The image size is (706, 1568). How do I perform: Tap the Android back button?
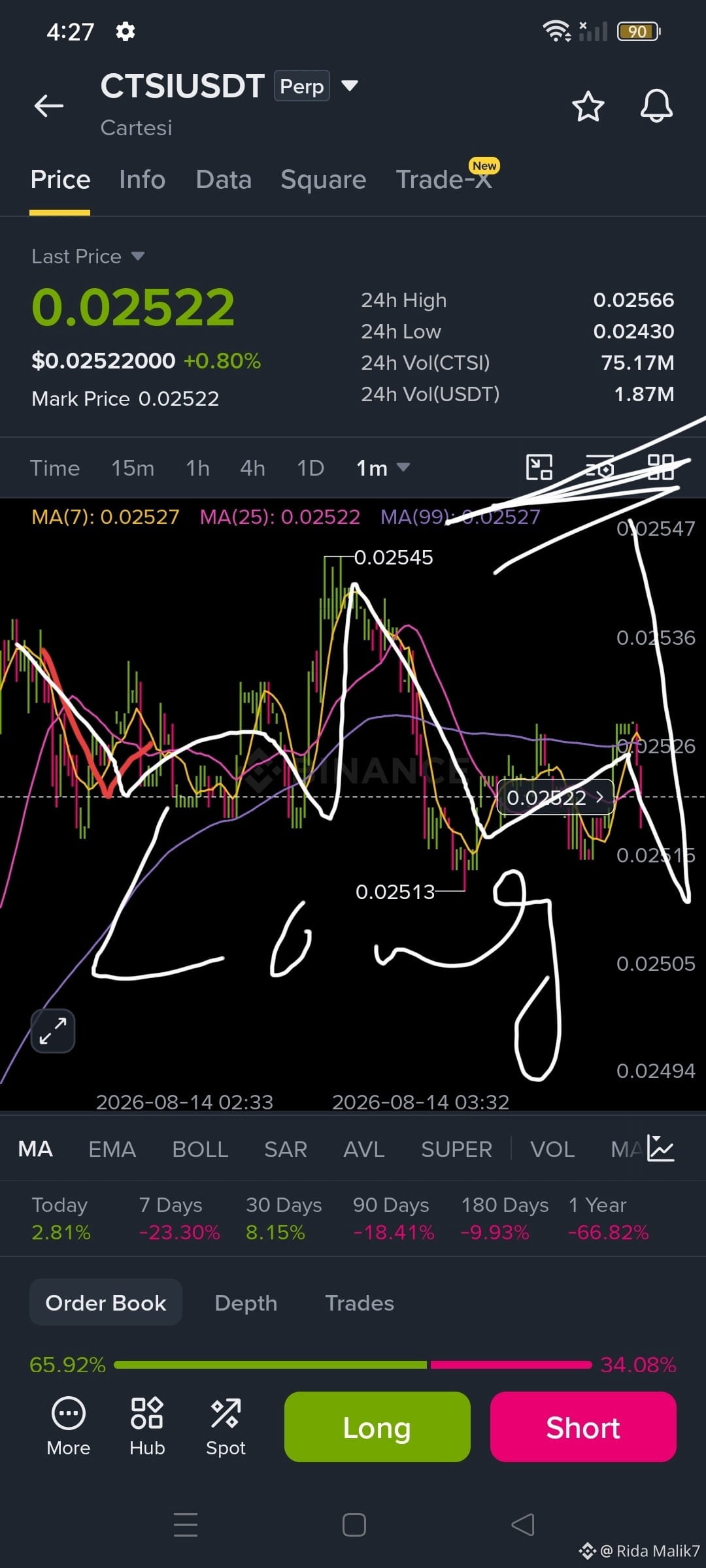click(522, 1524)
